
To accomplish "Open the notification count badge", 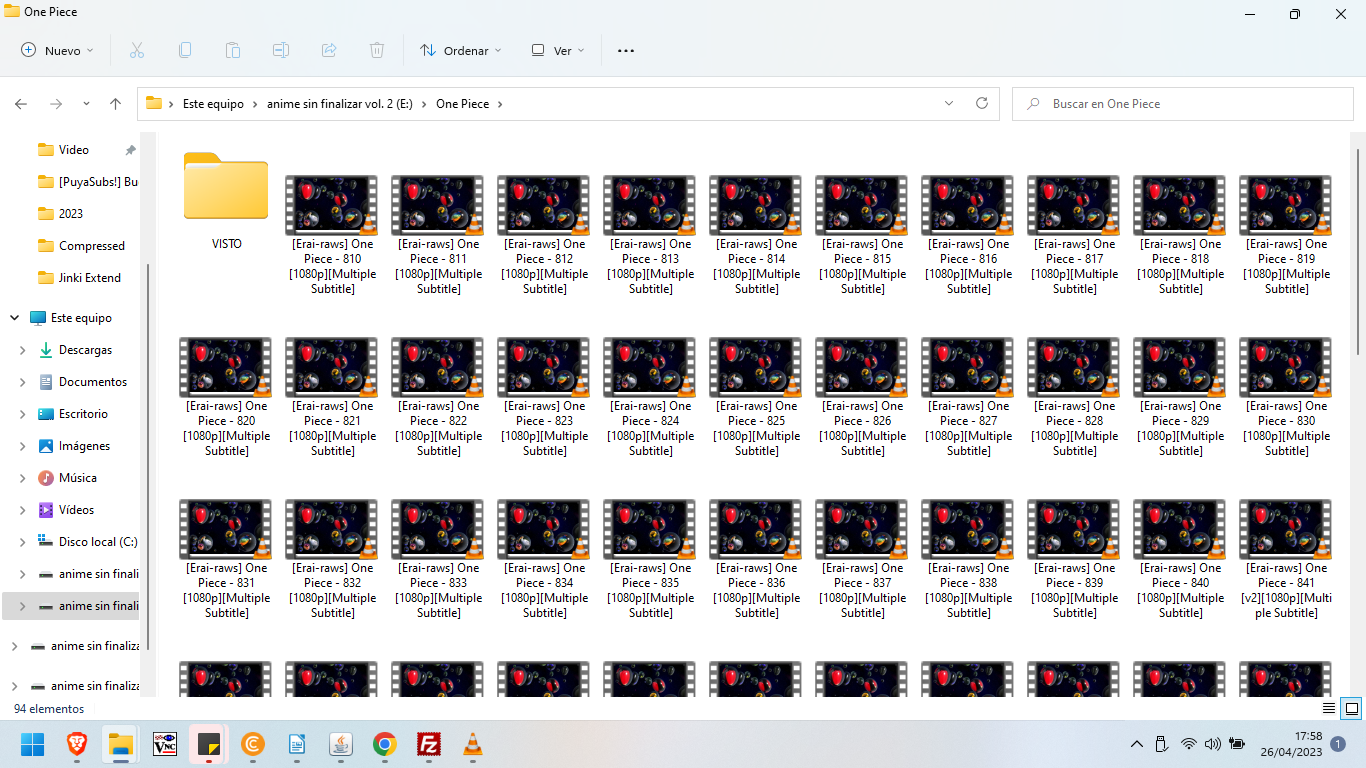I will coord(1338,744).
